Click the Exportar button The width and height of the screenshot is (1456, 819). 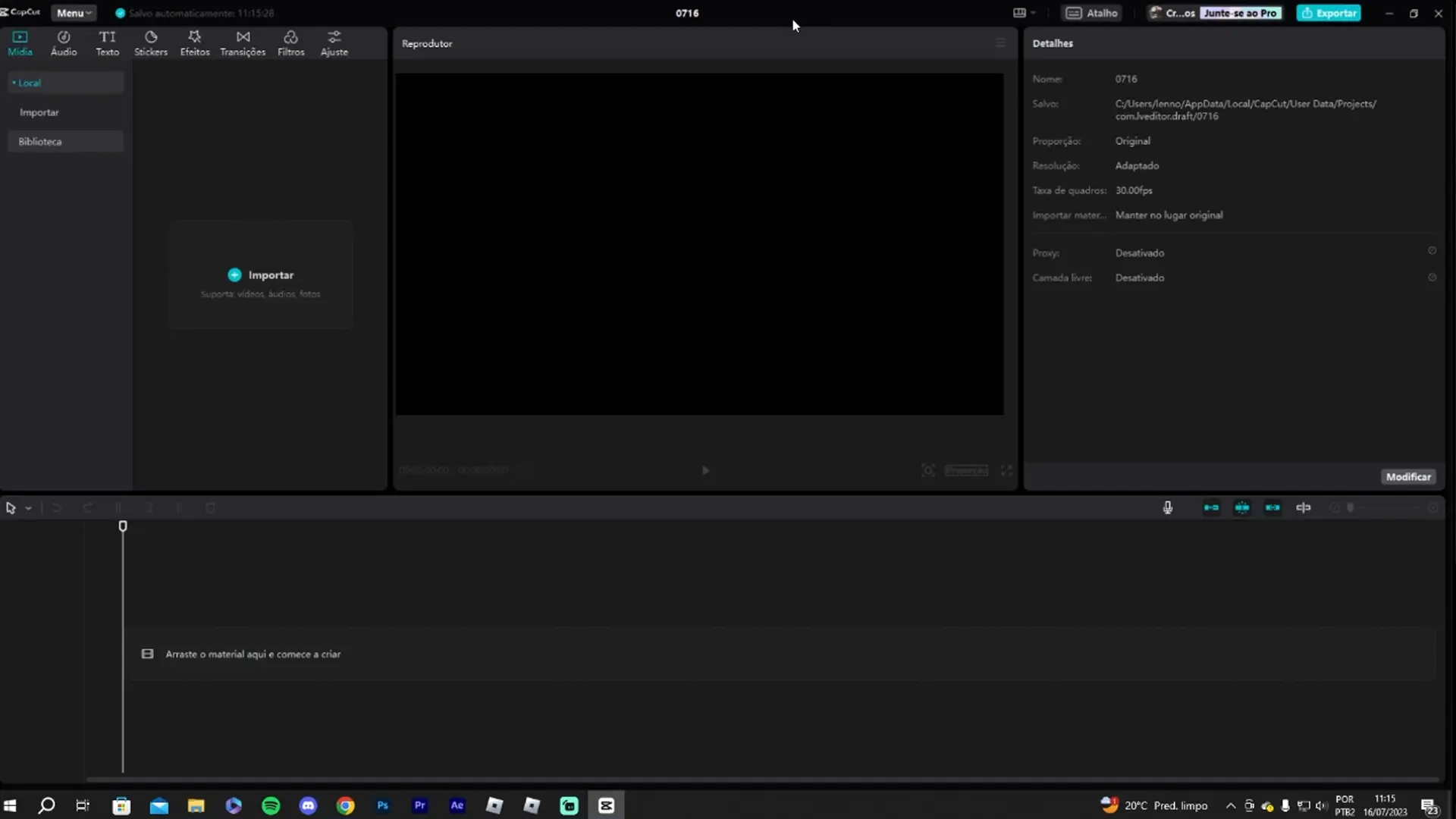point(1329,12)
